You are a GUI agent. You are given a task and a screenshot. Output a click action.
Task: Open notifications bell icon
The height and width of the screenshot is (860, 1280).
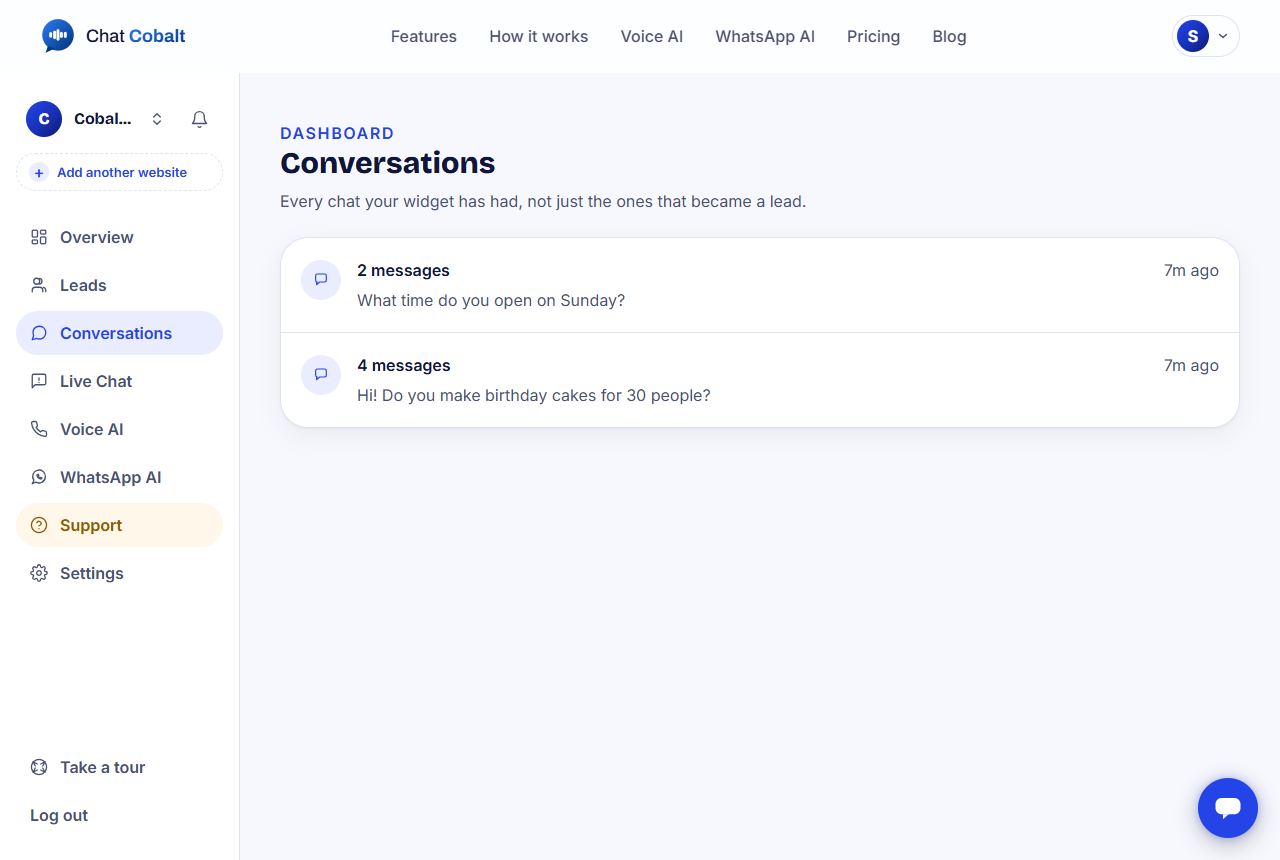tap(200, 119)
